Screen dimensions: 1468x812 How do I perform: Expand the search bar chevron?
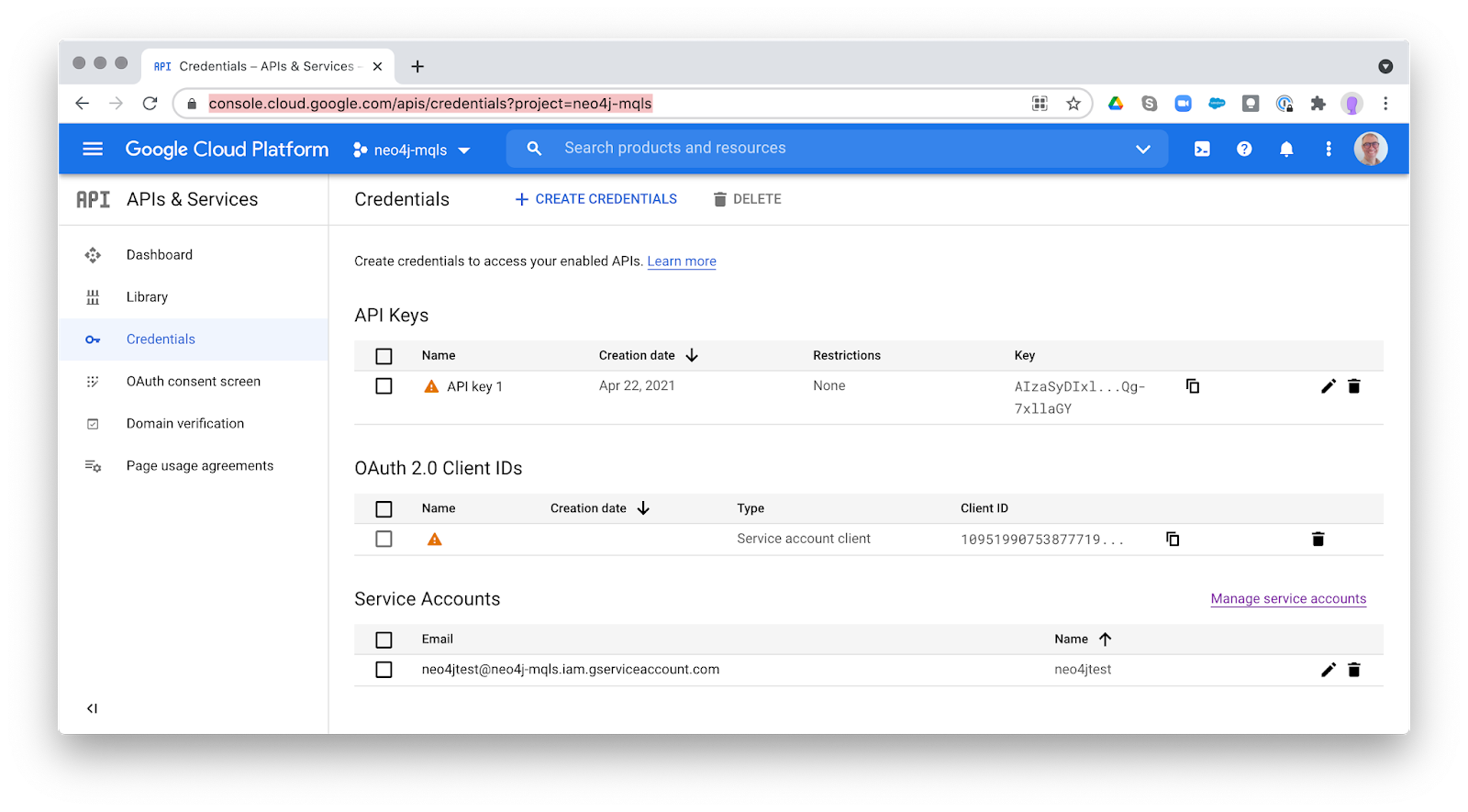coord(1143,149)
